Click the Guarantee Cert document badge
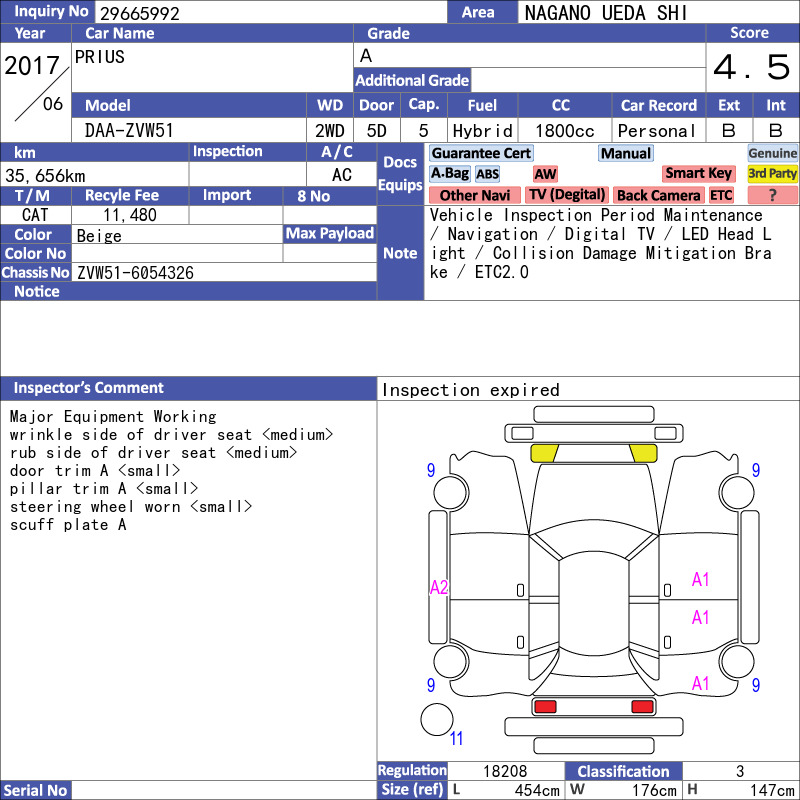Viewport: 800px width, 800px height. click(481, 153)
